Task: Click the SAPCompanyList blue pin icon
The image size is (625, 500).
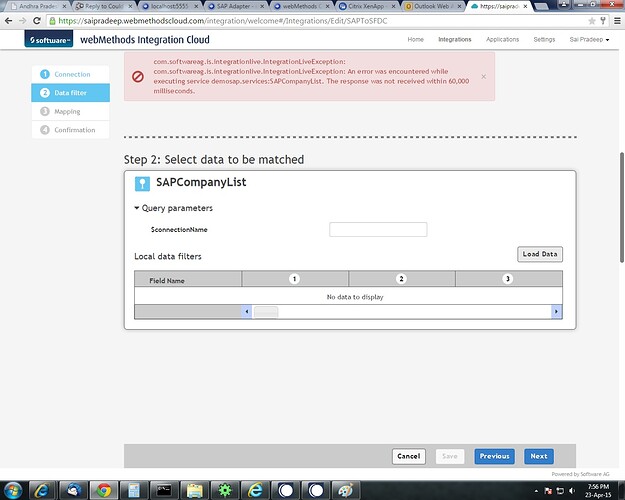Action: click(142, 183)
